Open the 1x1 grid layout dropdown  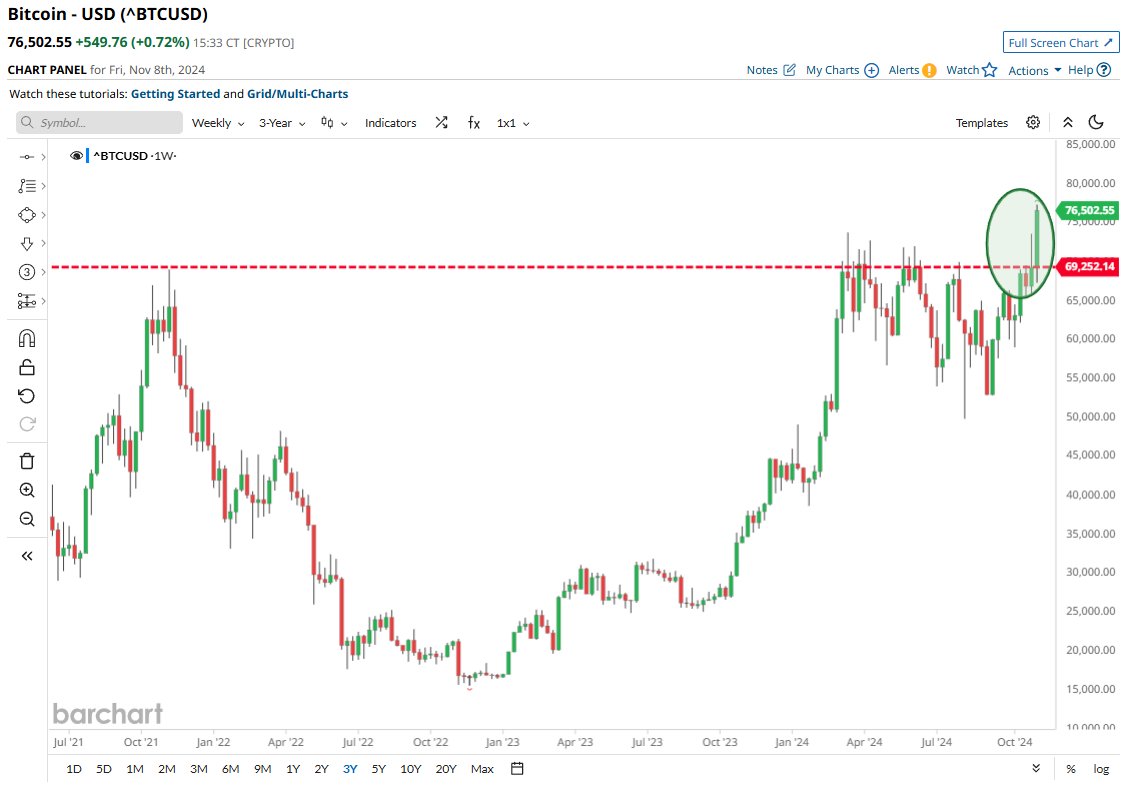point(513,123)
